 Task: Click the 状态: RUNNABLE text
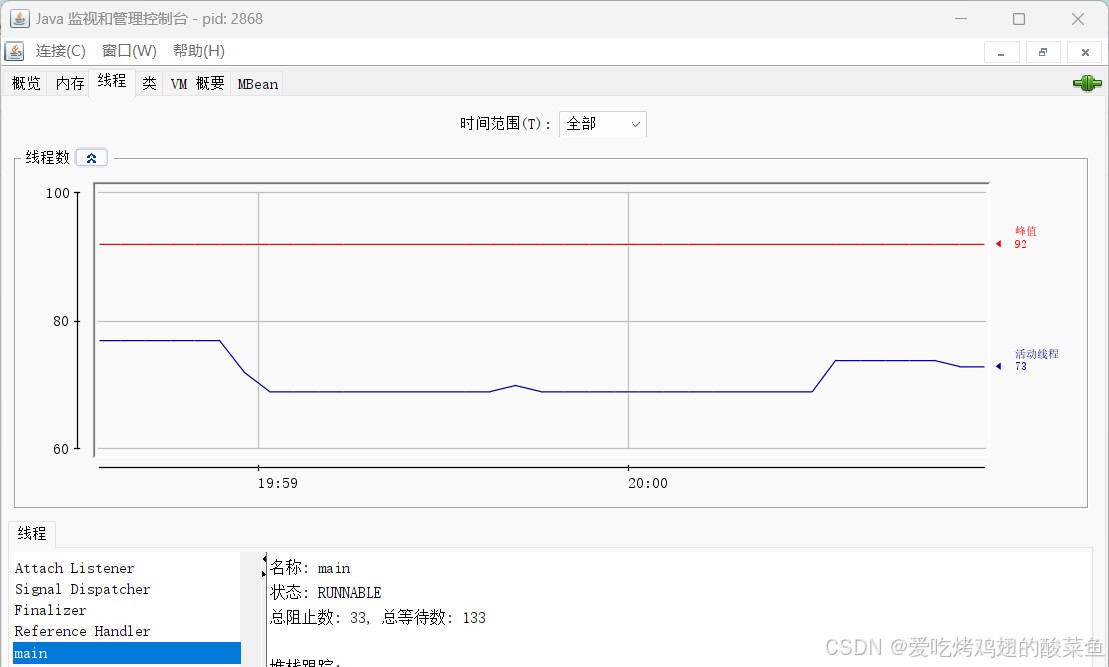point(325,593)
